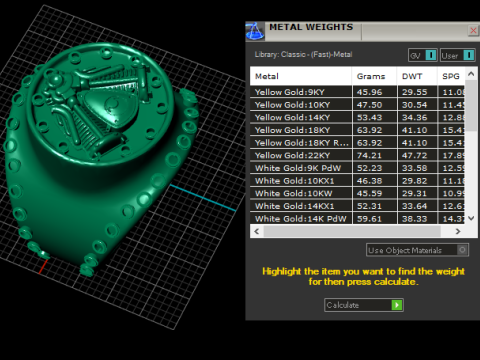Click the 45.59 grams value

369,194
